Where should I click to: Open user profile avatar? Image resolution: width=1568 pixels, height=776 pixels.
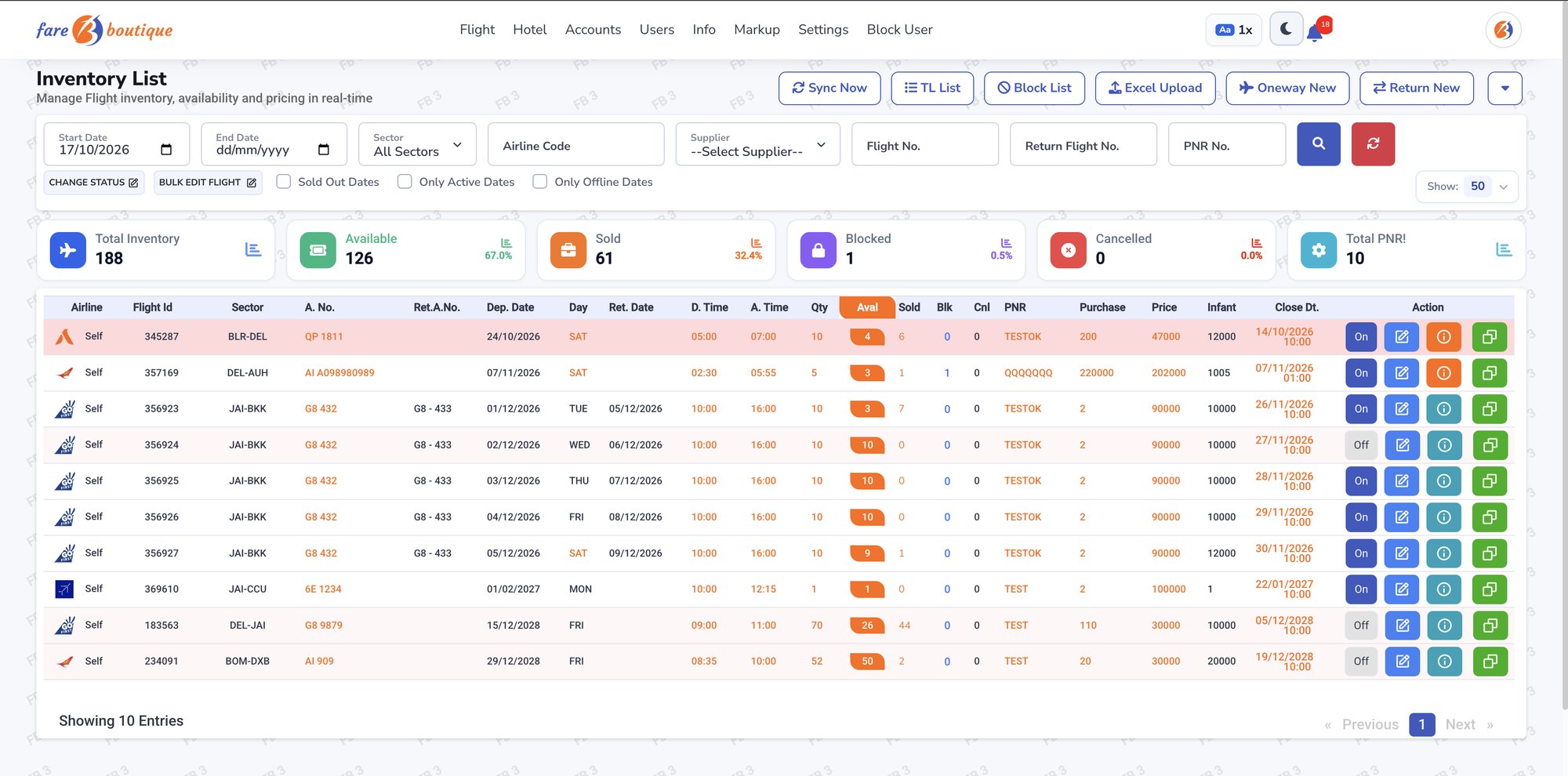(1503, 30)
